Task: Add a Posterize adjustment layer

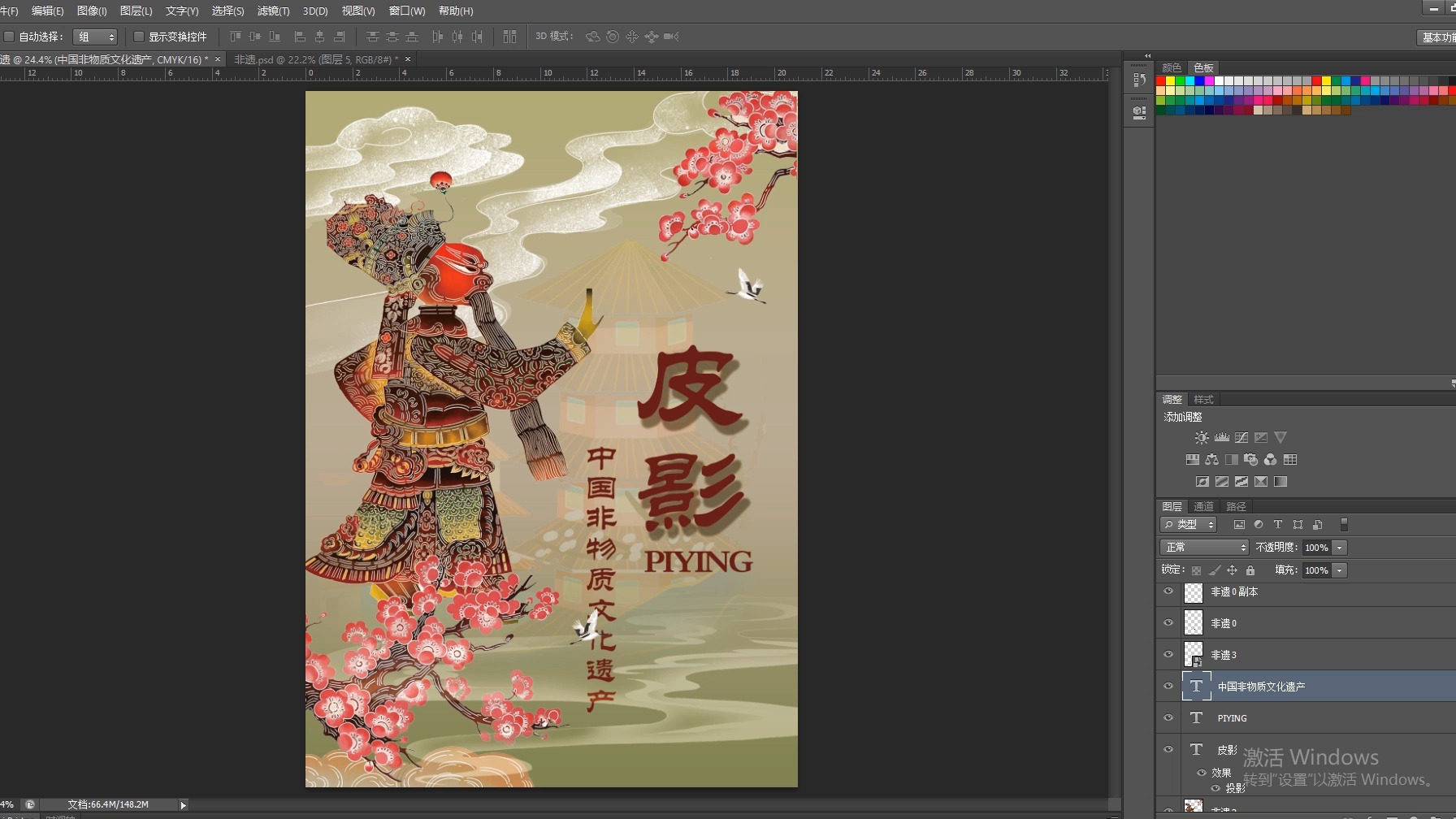Action: (1221, 481)
